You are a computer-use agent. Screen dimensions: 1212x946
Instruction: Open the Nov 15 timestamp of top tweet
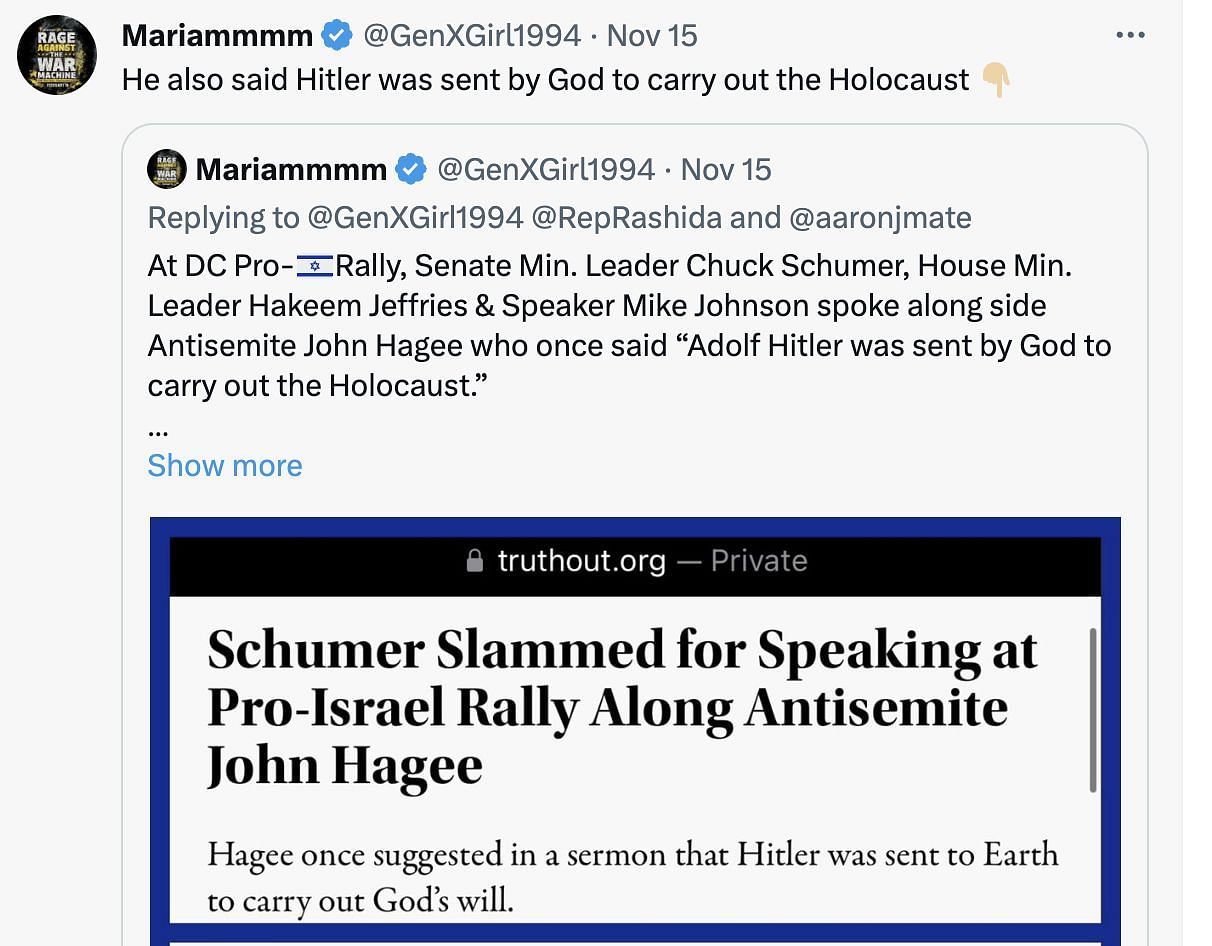652,36
